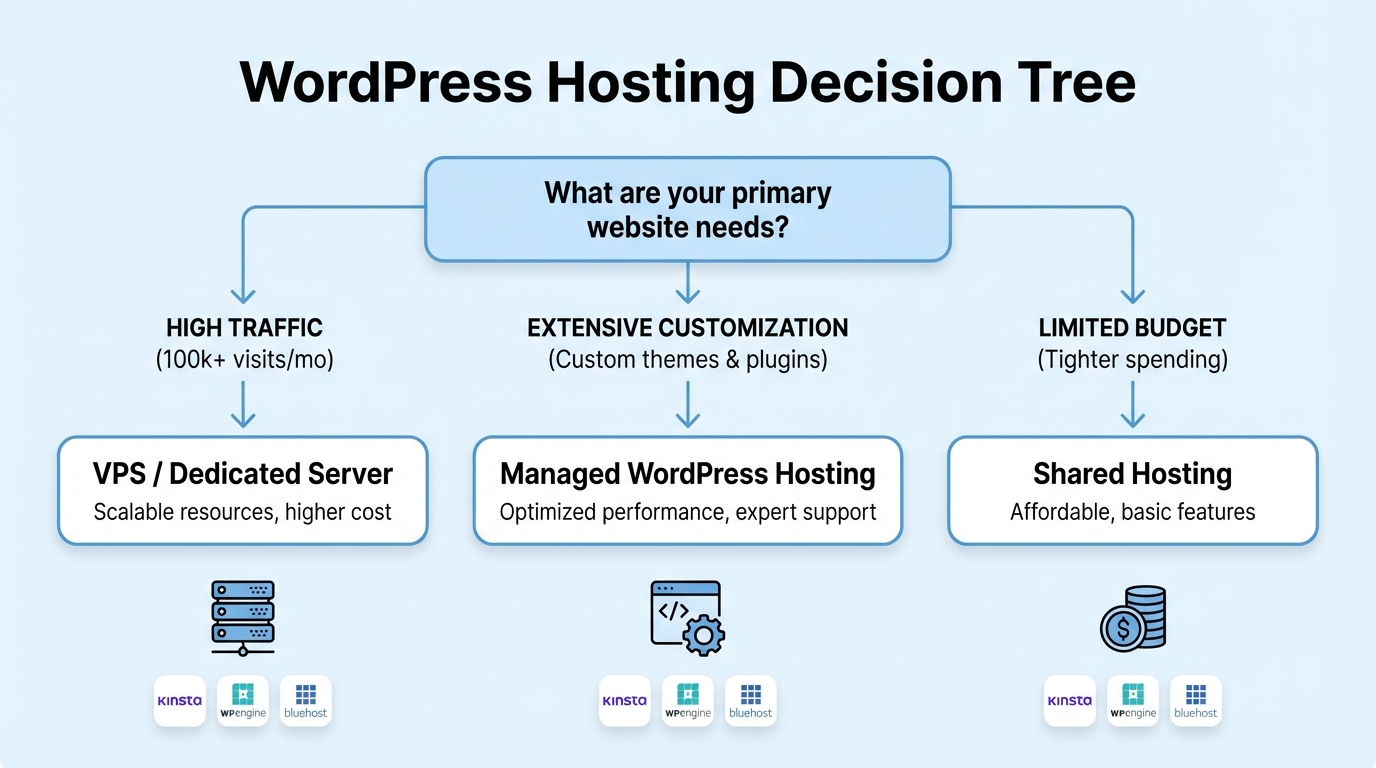The height and width of the screenshot is (768, 1376).
Task: Click the WP Engine icon under Shared Hosting
Action: pyautogui.click(x=1133, y=701)
